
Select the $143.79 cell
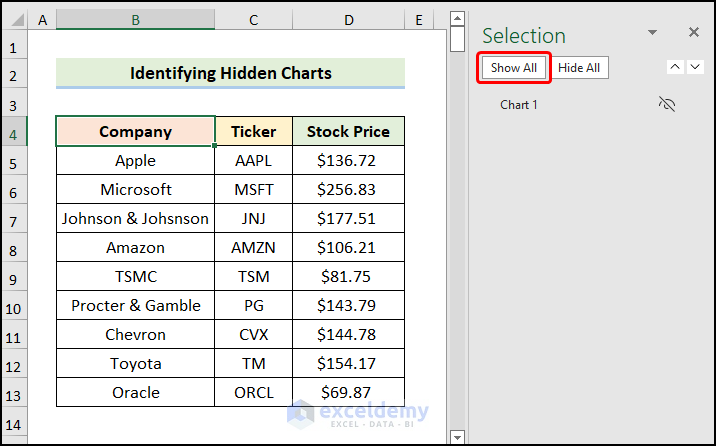(x=348, y=305)
